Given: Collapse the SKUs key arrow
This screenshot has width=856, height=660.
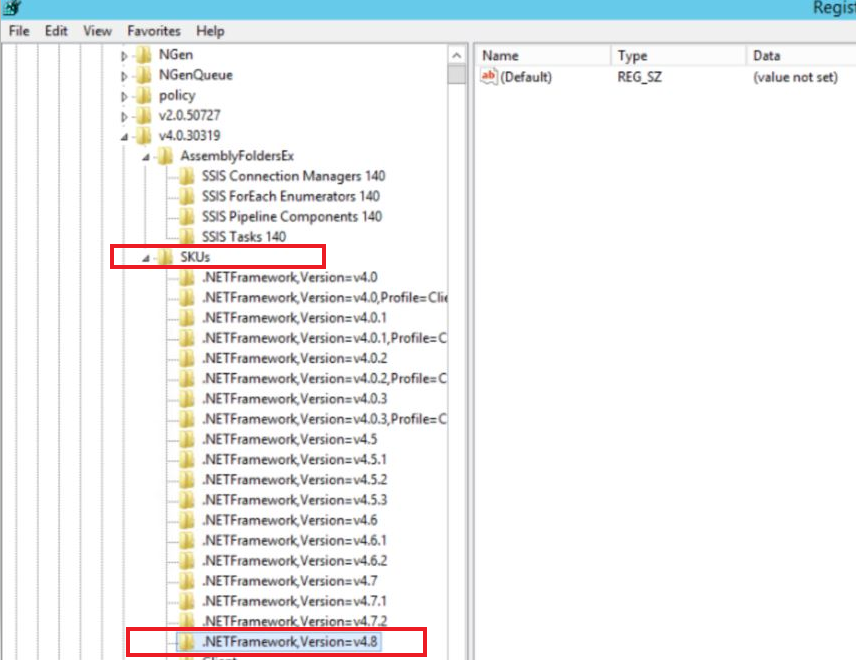Looking at the screenshot, I should point(146,258).
